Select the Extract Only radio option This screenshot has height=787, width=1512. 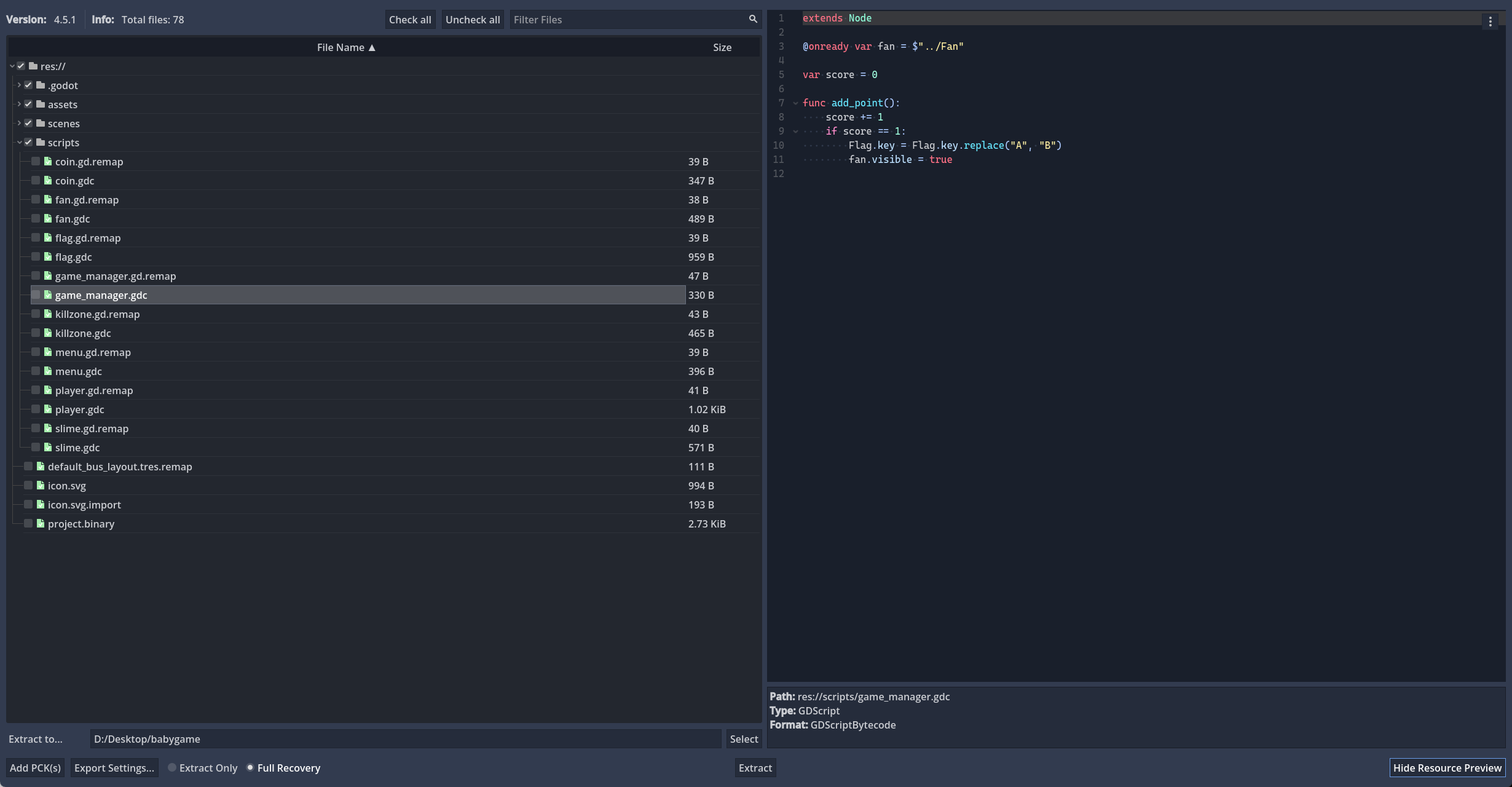(173, 768)
